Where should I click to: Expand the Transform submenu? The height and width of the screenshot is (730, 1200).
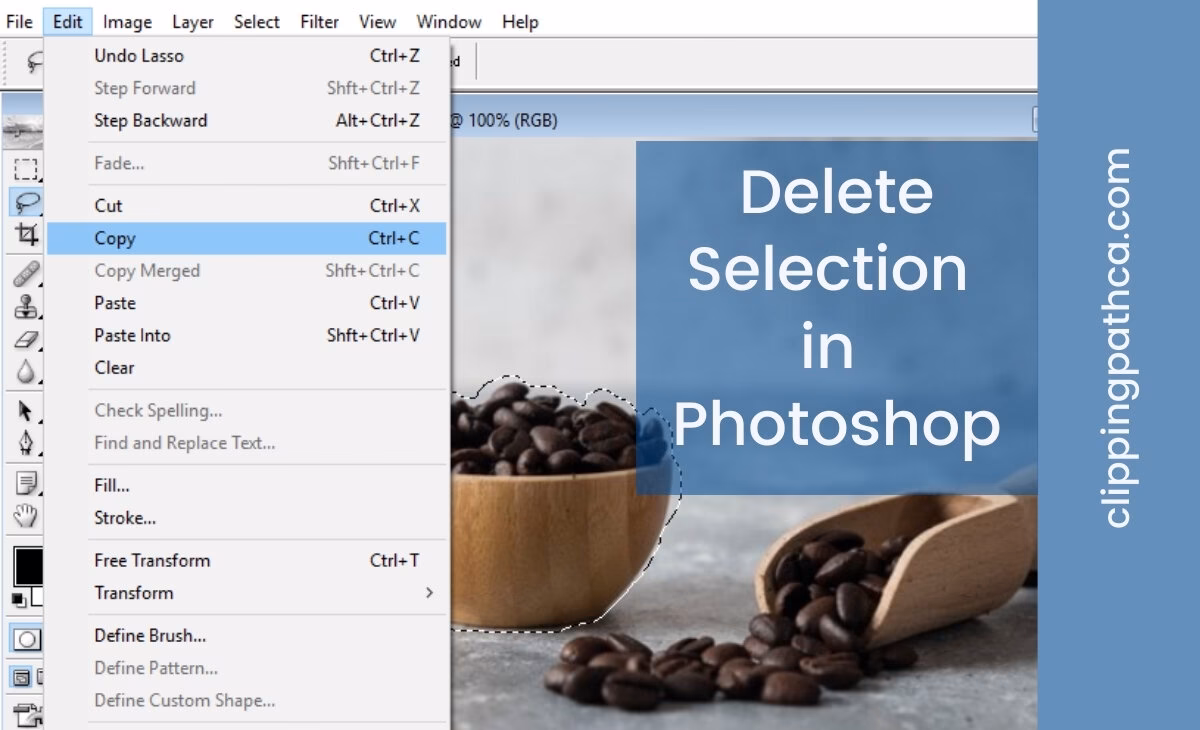133,593
